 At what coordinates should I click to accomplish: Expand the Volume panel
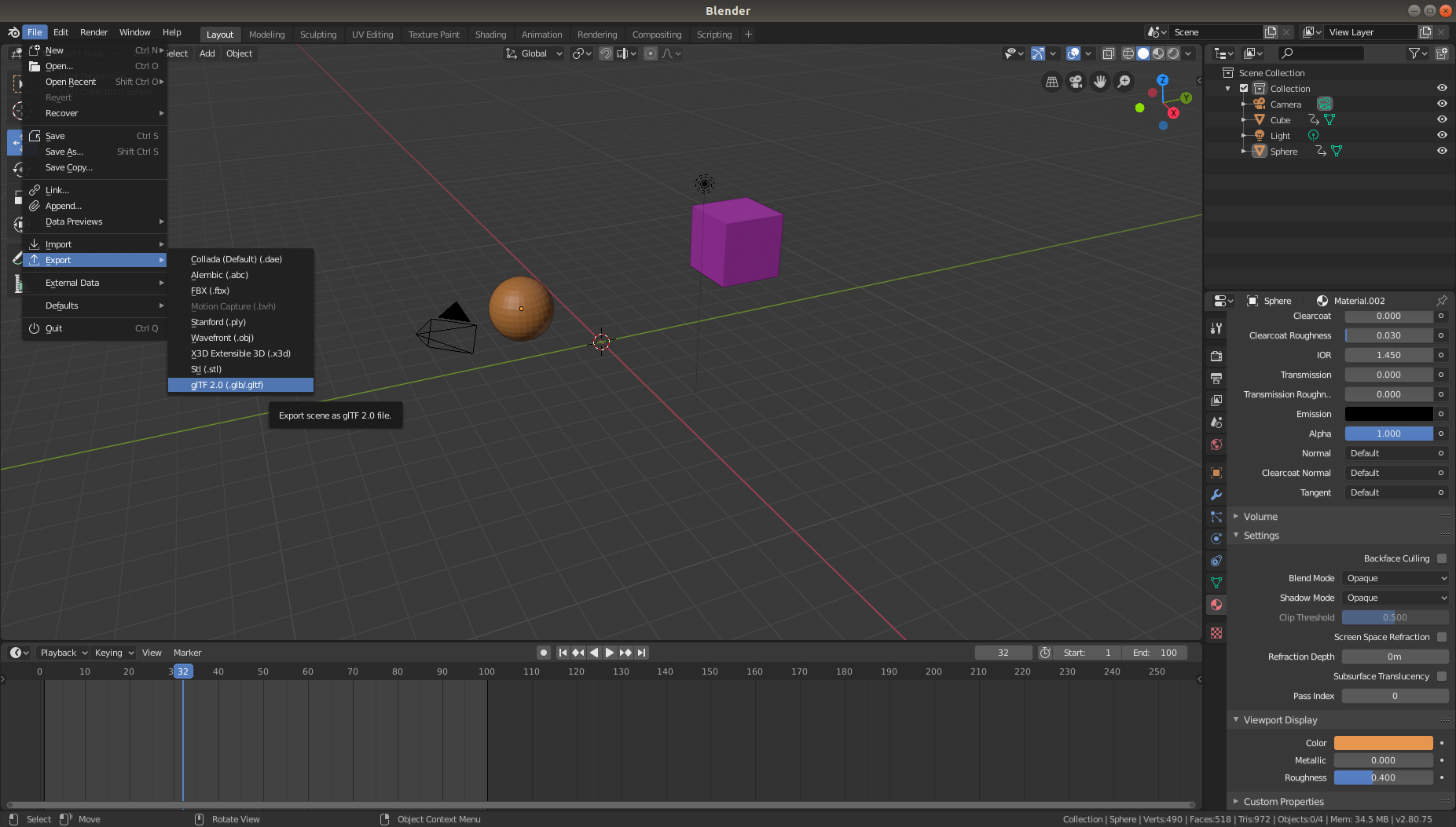pos(1260,517)
